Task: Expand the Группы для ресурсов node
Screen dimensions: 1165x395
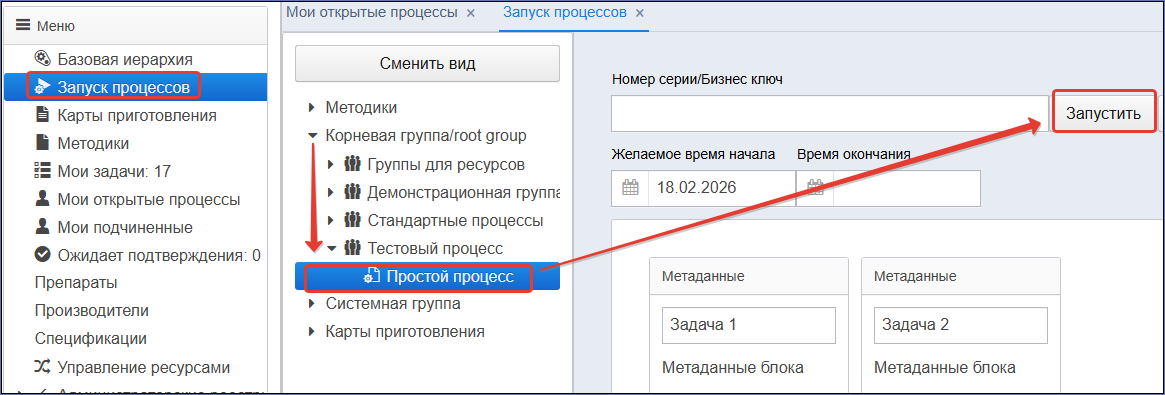Action: pos(331,164)
